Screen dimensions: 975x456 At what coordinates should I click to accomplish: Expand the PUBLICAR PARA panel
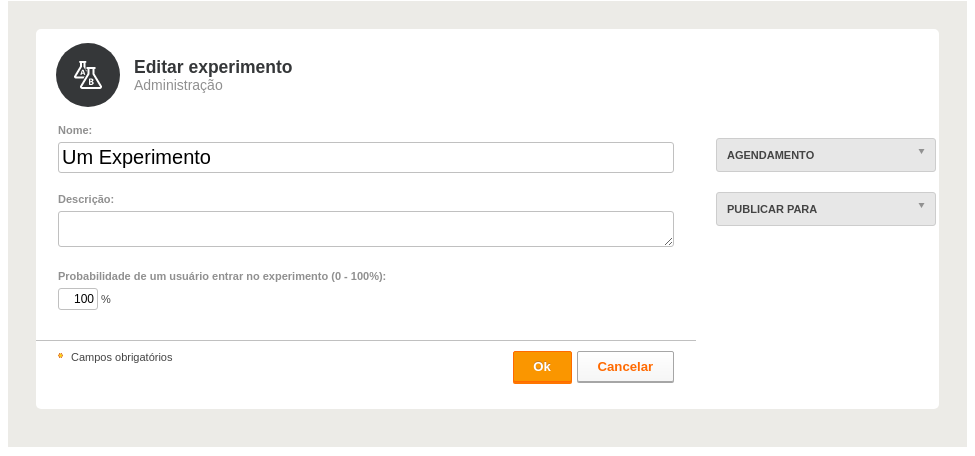click(x=826, y=209)
